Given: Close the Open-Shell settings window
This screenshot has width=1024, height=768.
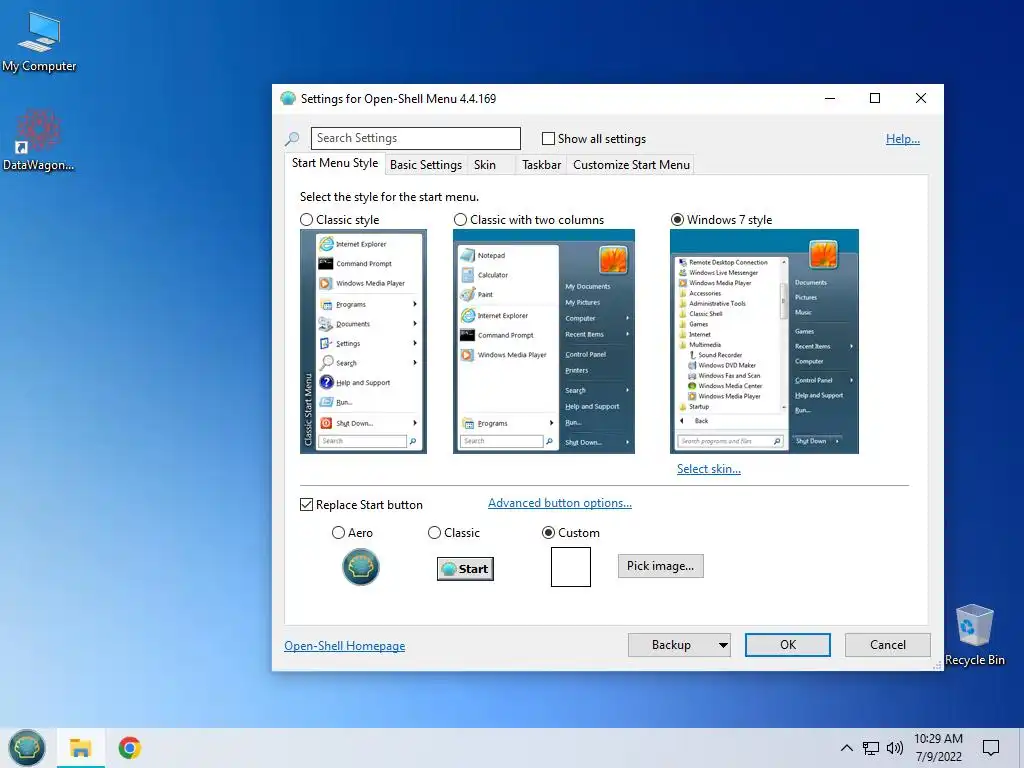Looking at the screenshot, I should (921, 98).
